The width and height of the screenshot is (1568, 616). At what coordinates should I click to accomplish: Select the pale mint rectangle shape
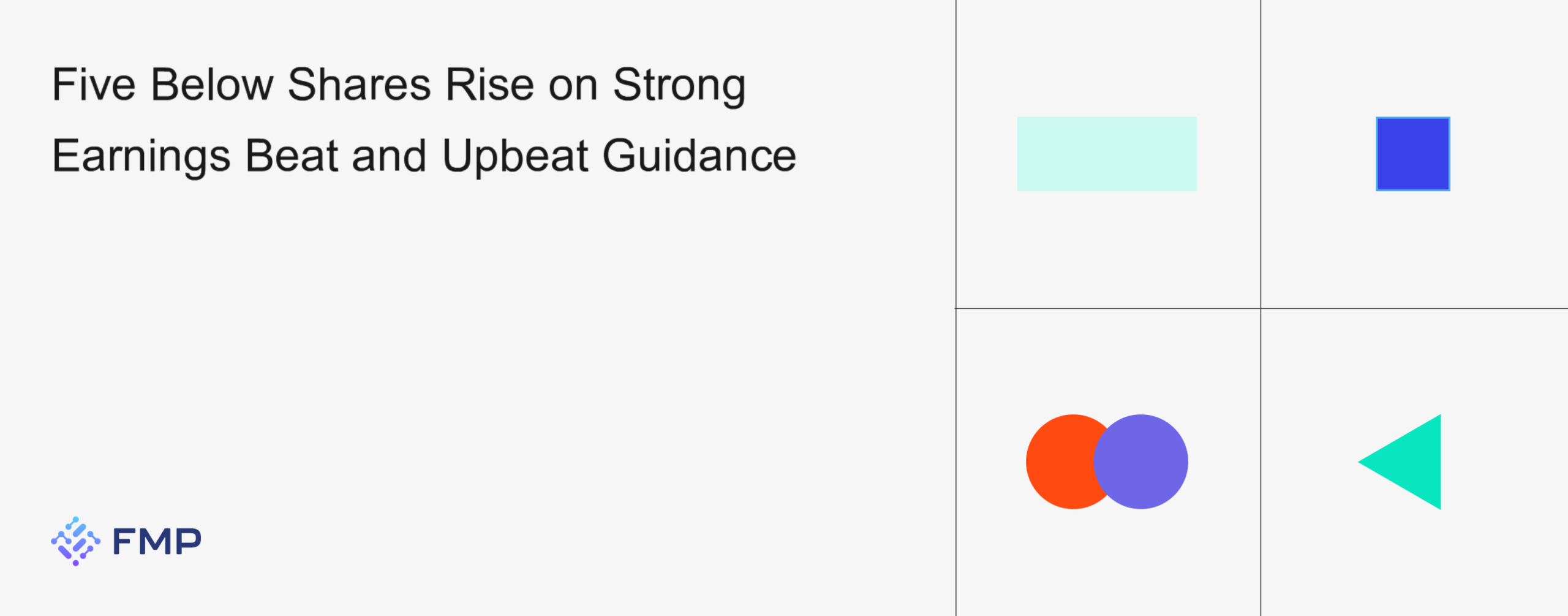point(1107,154)
